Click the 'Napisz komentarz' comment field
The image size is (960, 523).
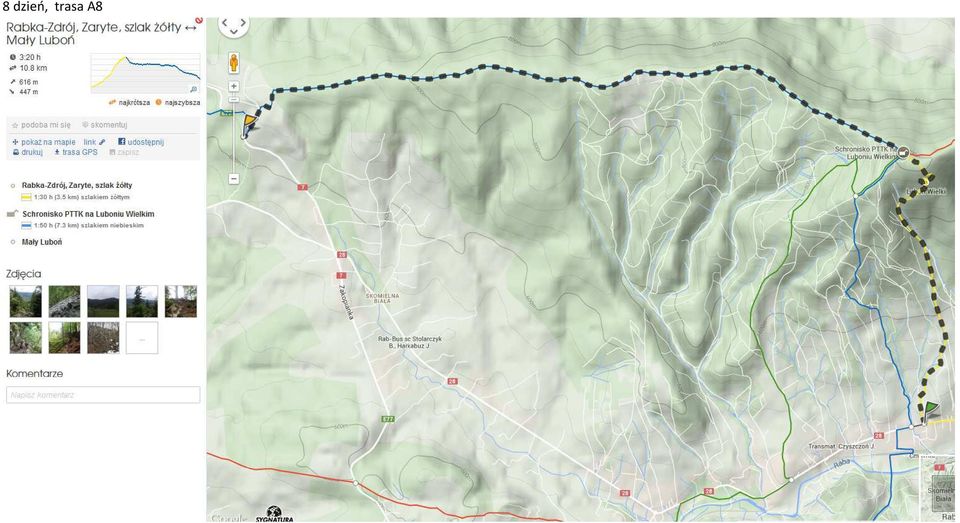click(103, 395)
